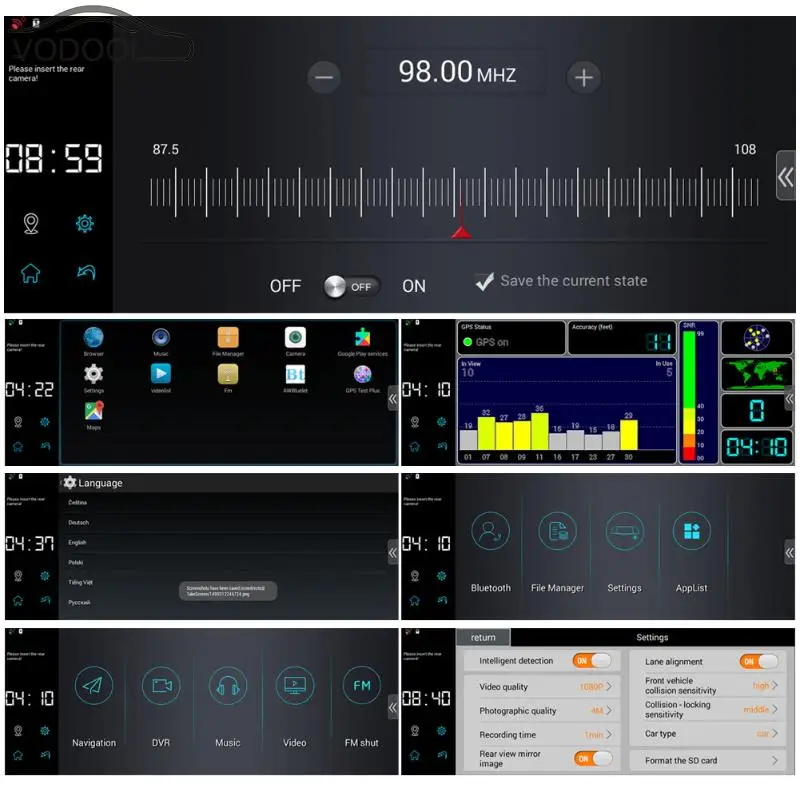Collapse FM radio screen with « arrow
The image size is (800, 800).
[786, 177]
